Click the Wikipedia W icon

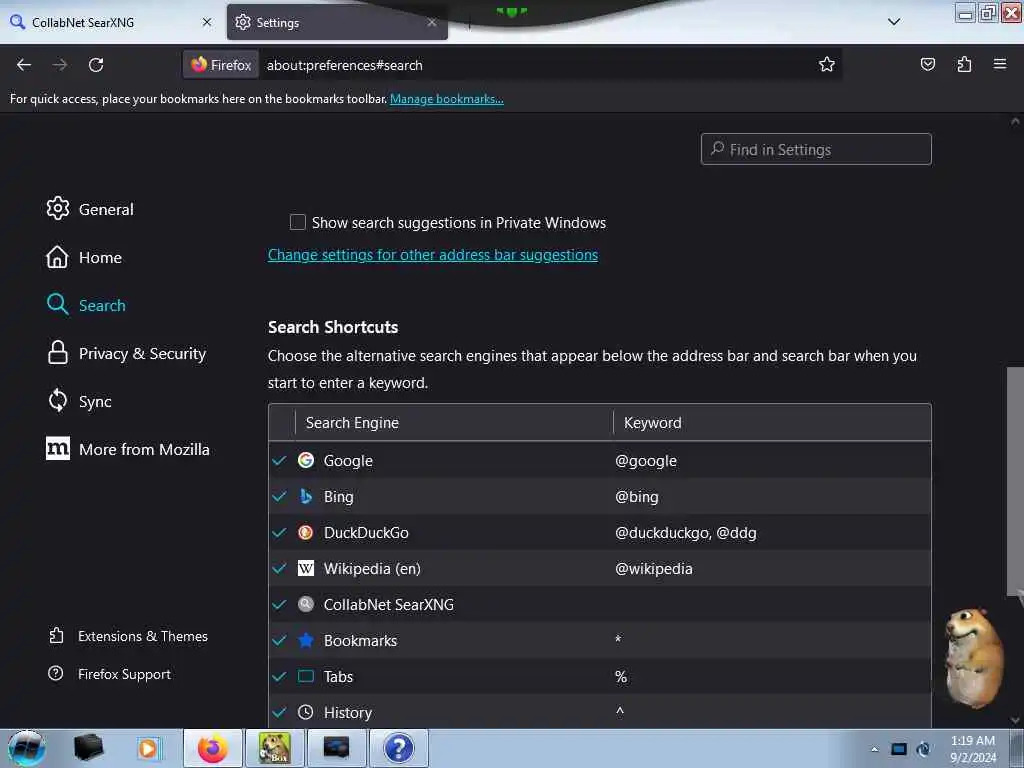coord(306,568)
